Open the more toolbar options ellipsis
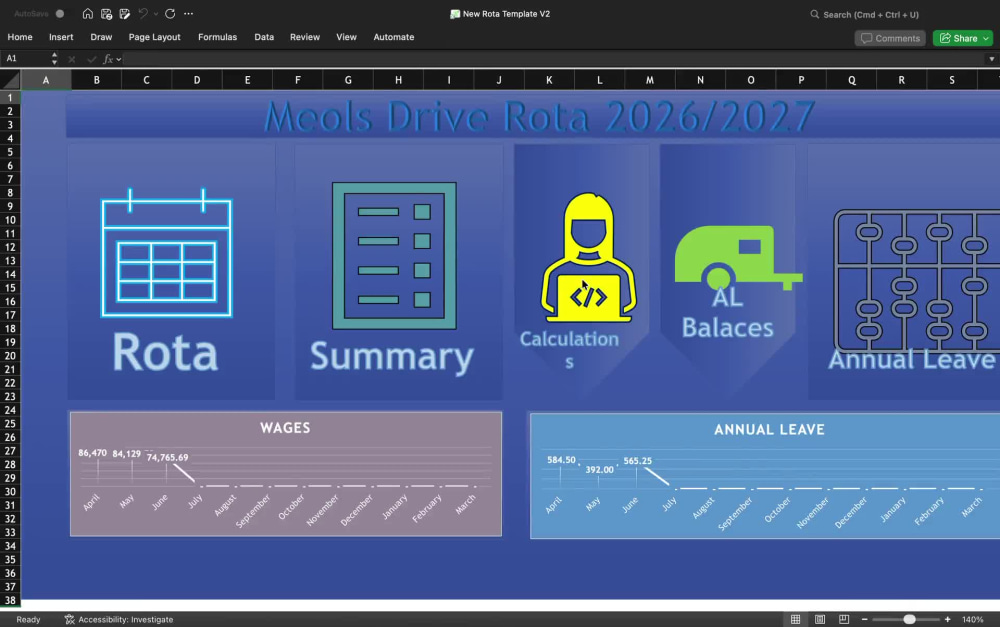 pos(189,13)
